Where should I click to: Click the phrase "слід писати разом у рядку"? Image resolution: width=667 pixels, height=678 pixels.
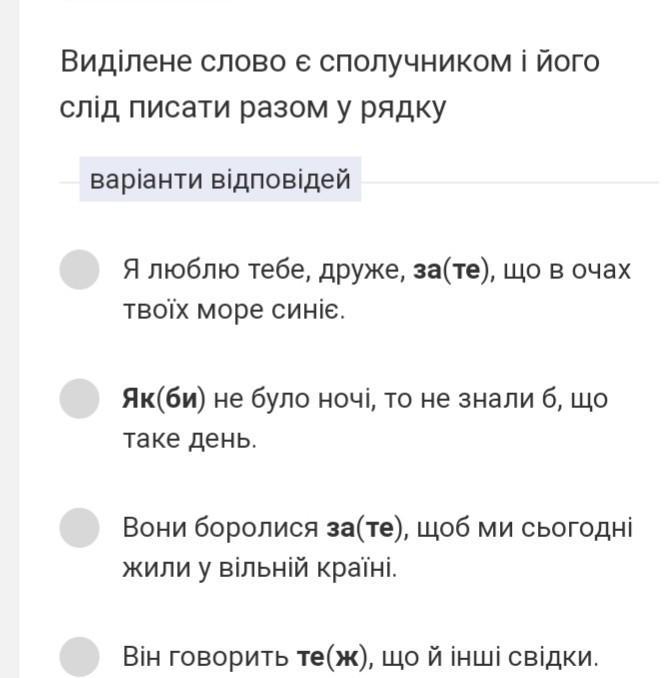click(253, 107)
